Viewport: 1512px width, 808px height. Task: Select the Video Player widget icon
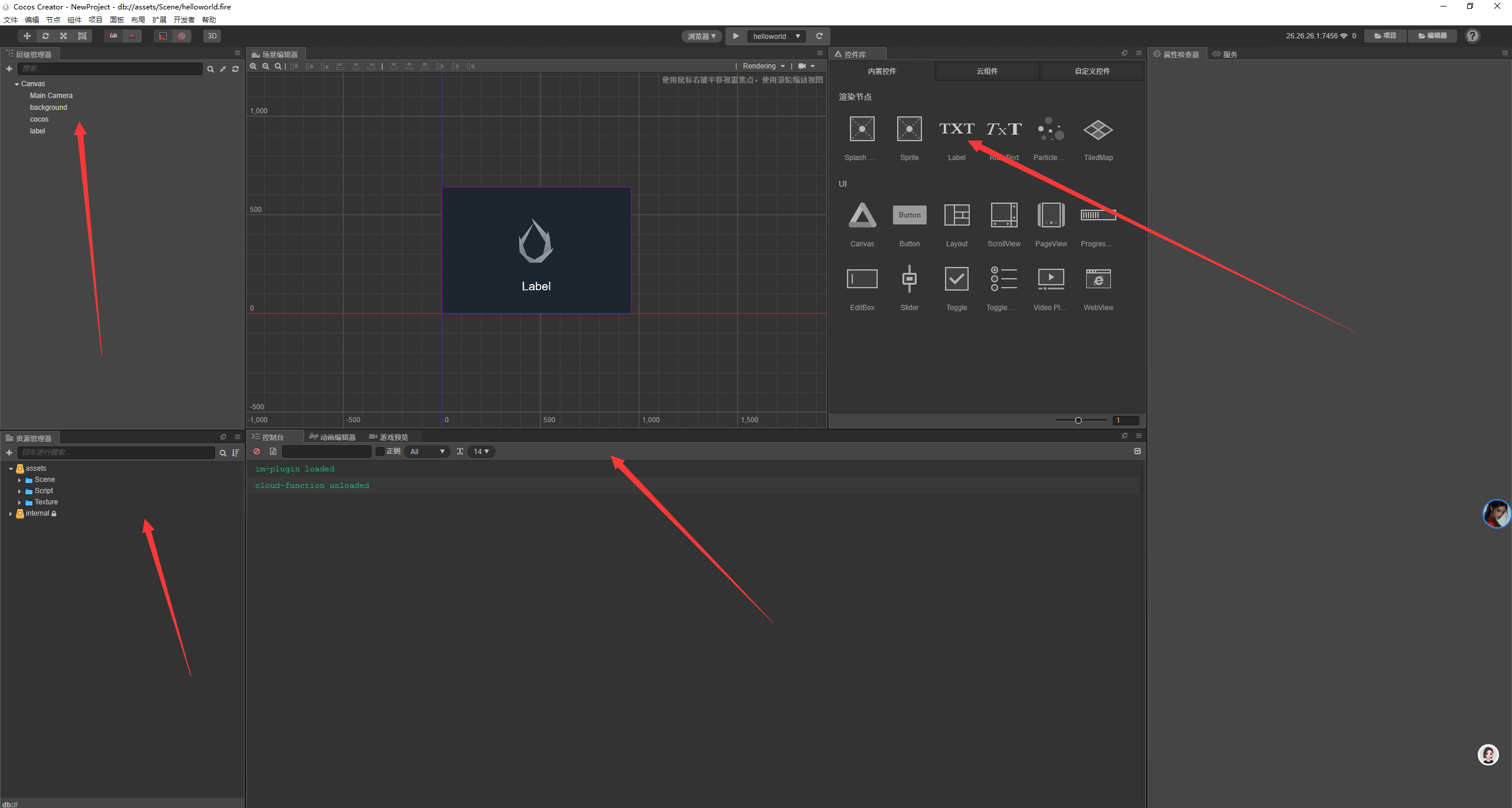1051,279
